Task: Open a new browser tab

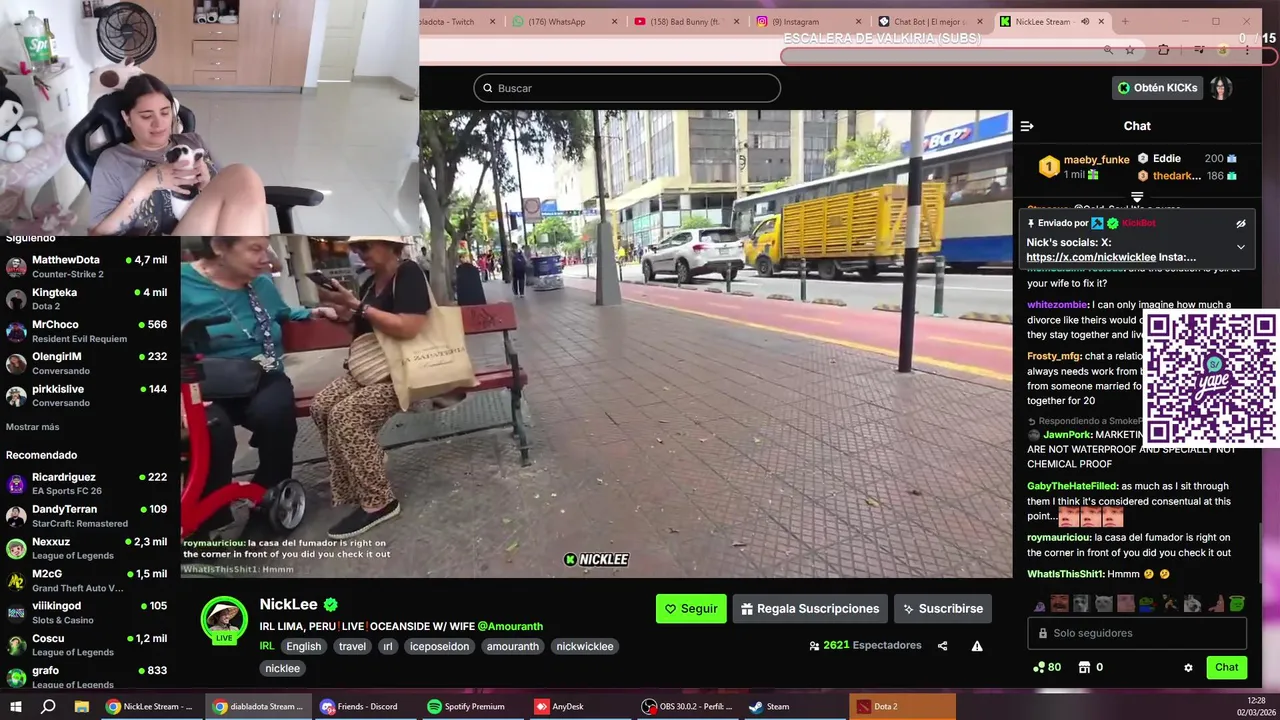Action: click(x=1125, y=21)
